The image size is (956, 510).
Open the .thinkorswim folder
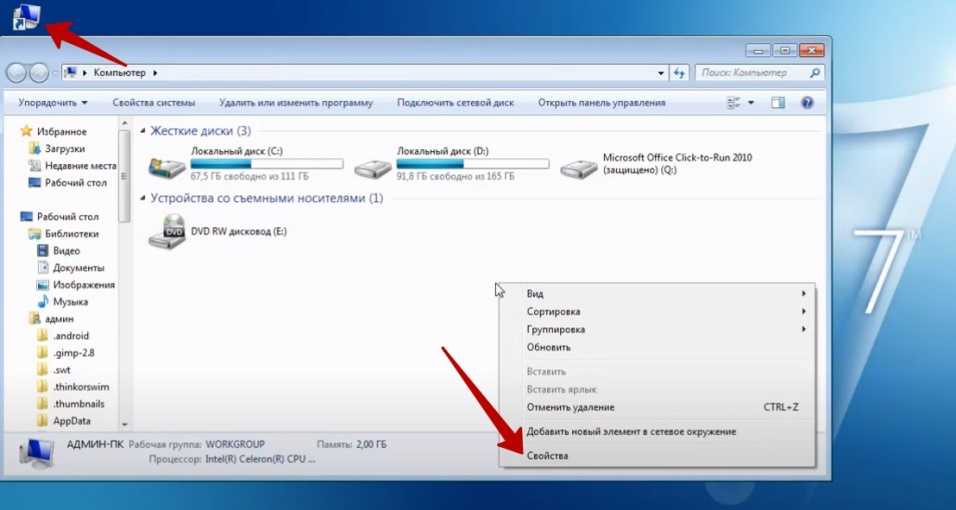[80, 387]
